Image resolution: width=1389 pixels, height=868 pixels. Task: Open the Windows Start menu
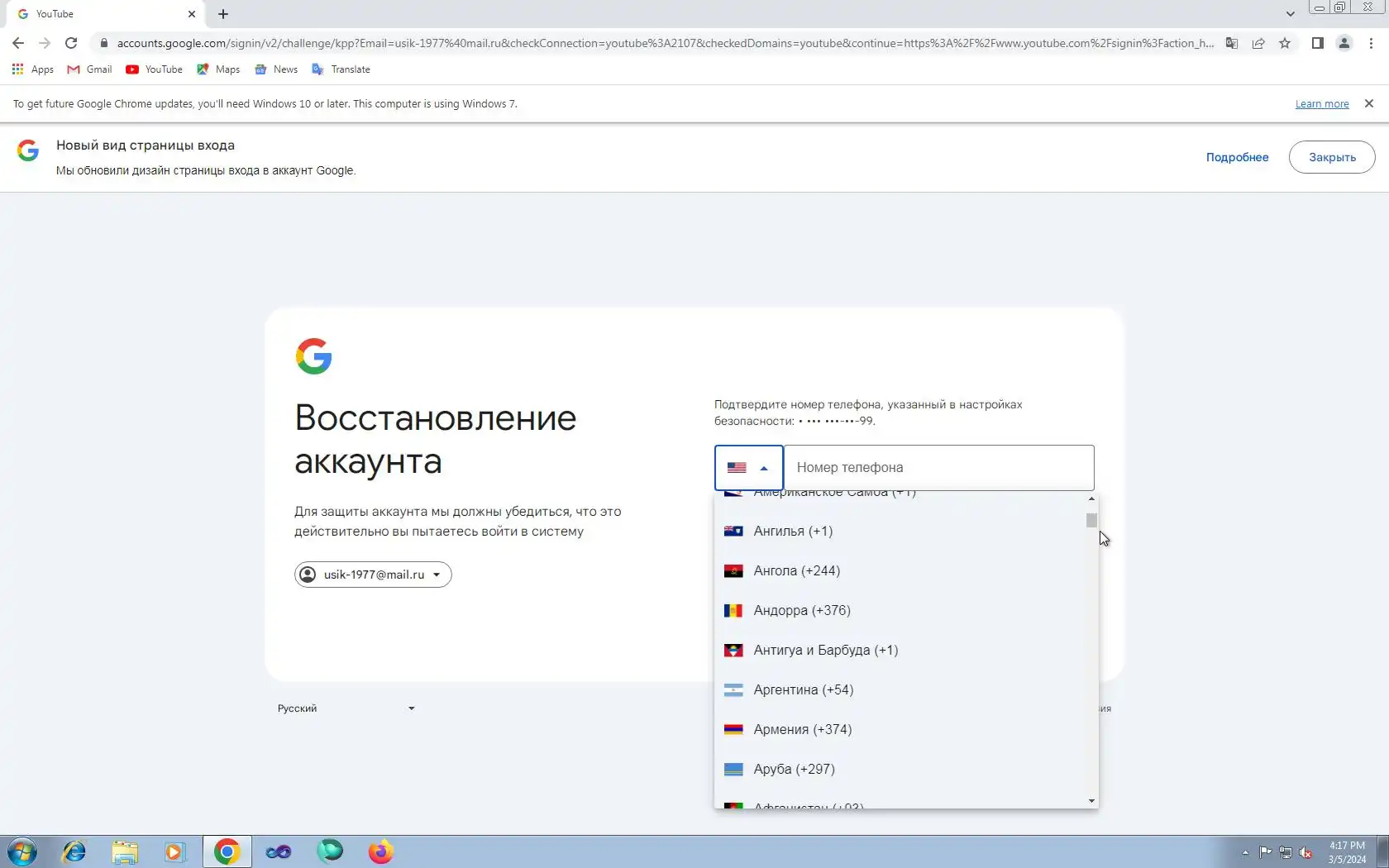pos(22,851)
